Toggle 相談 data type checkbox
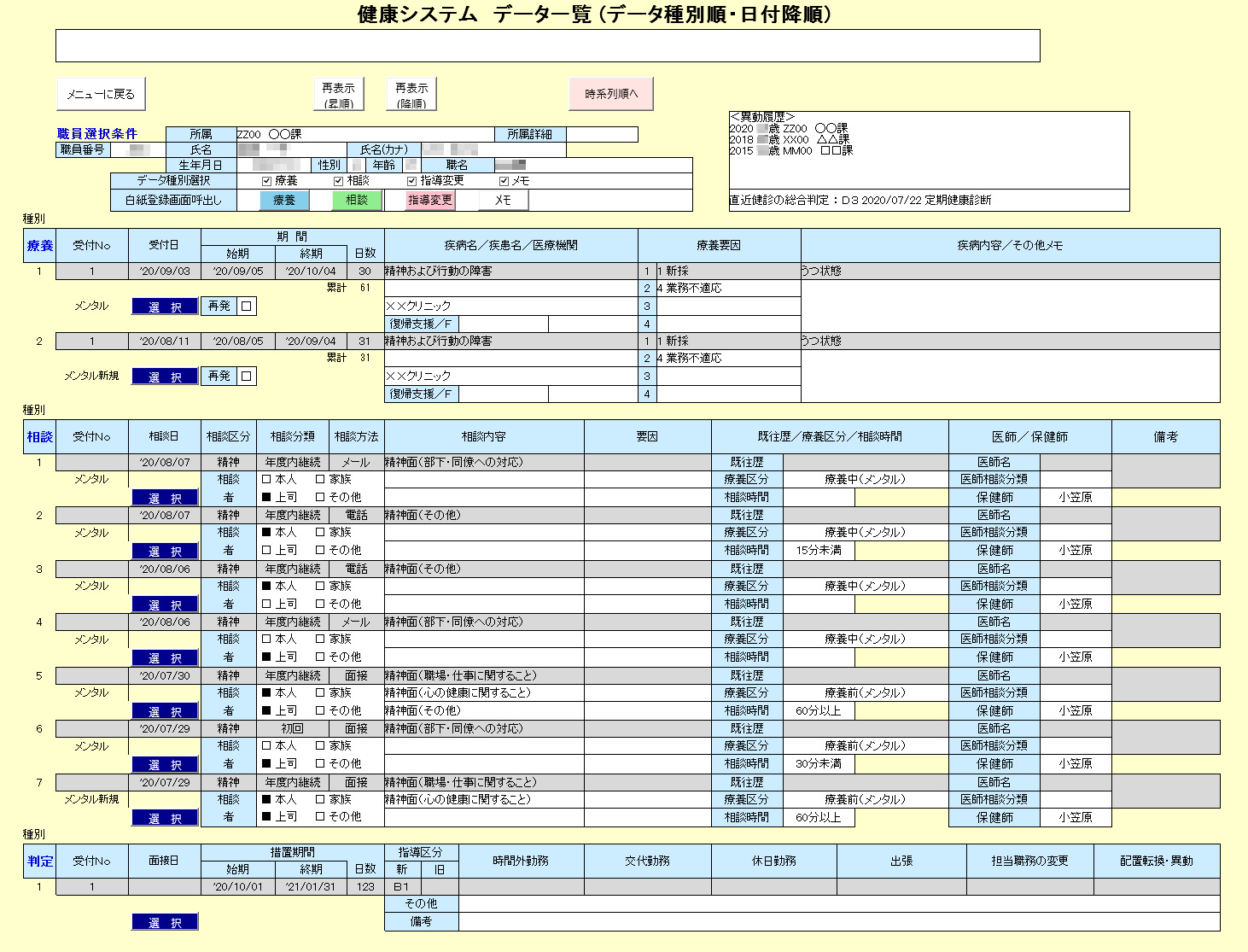This screenshot has width=1248, height=952. click(x=339, y=181)
